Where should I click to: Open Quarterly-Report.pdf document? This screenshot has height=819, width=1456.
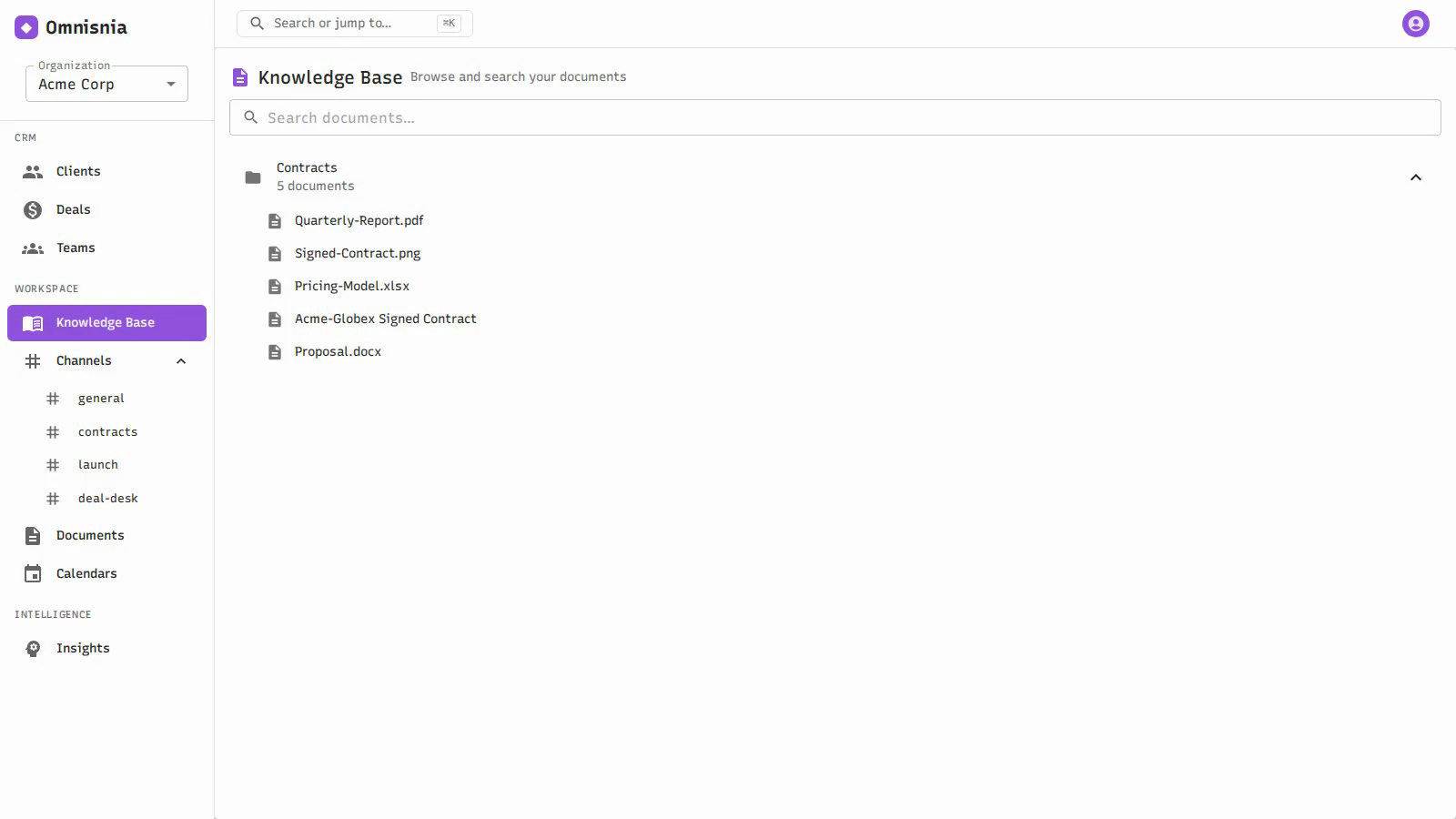click(x=359, y=220)
